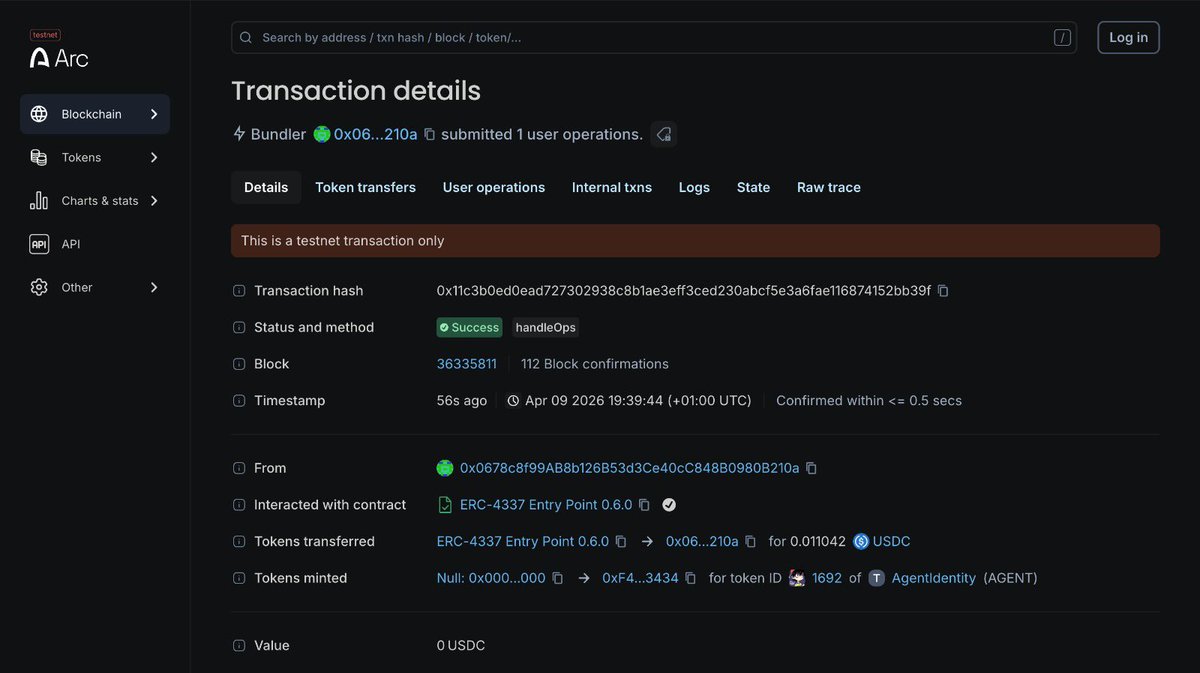Open the Internal txns tab
This screenshot has width=1200, height=673.
[x=612, y=187]
